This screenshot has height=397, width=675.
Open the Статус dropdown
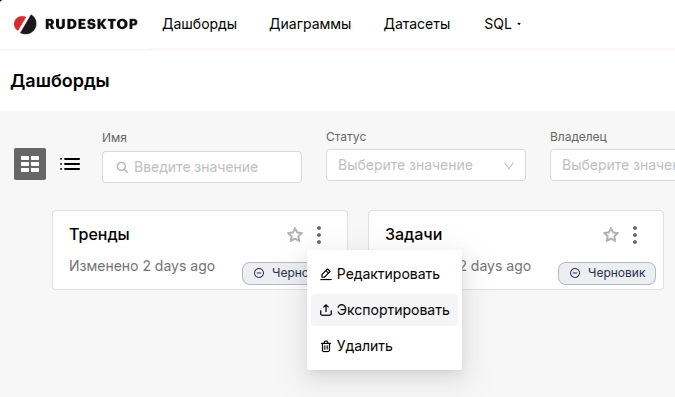click(426, 165)
